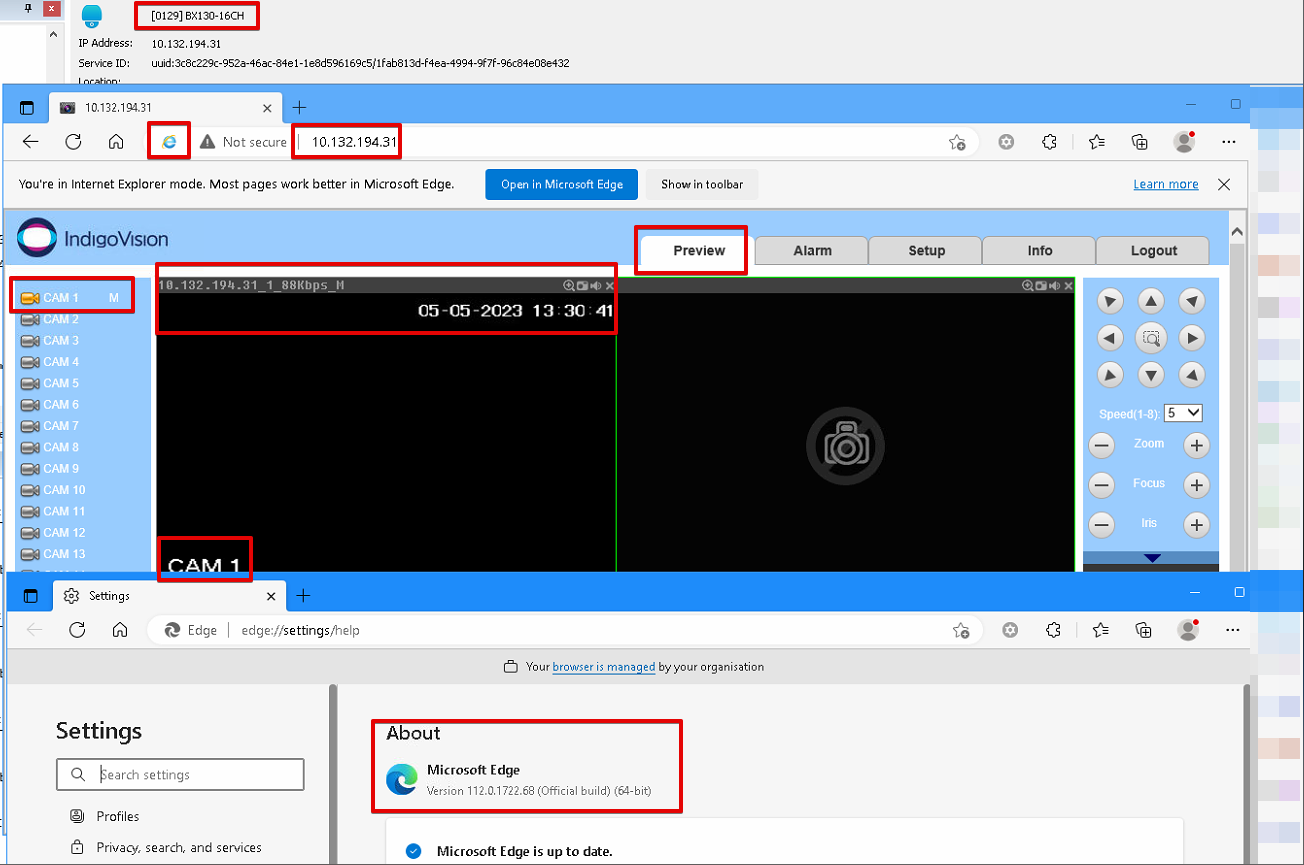Click the Internet Explorer mode icon
Screen dimensions: 1304x865
[169, 142]
